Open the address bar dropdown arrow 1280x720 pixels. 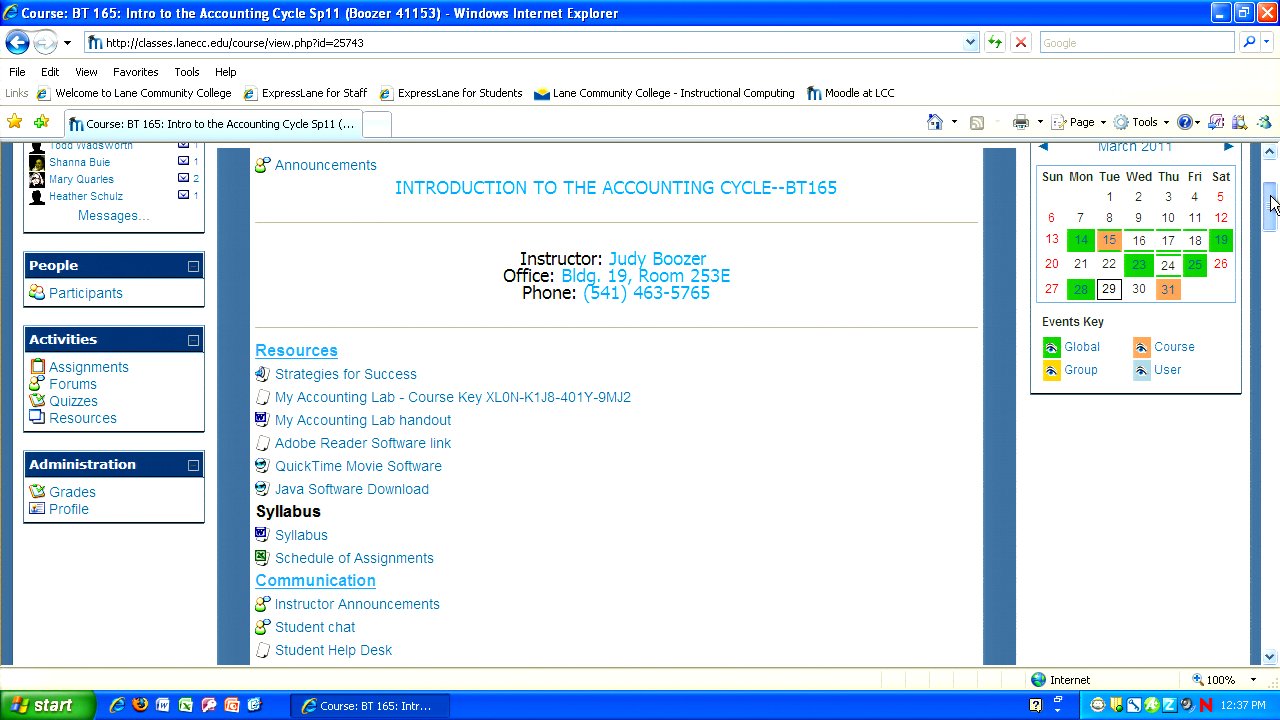[x=970, y=43]
